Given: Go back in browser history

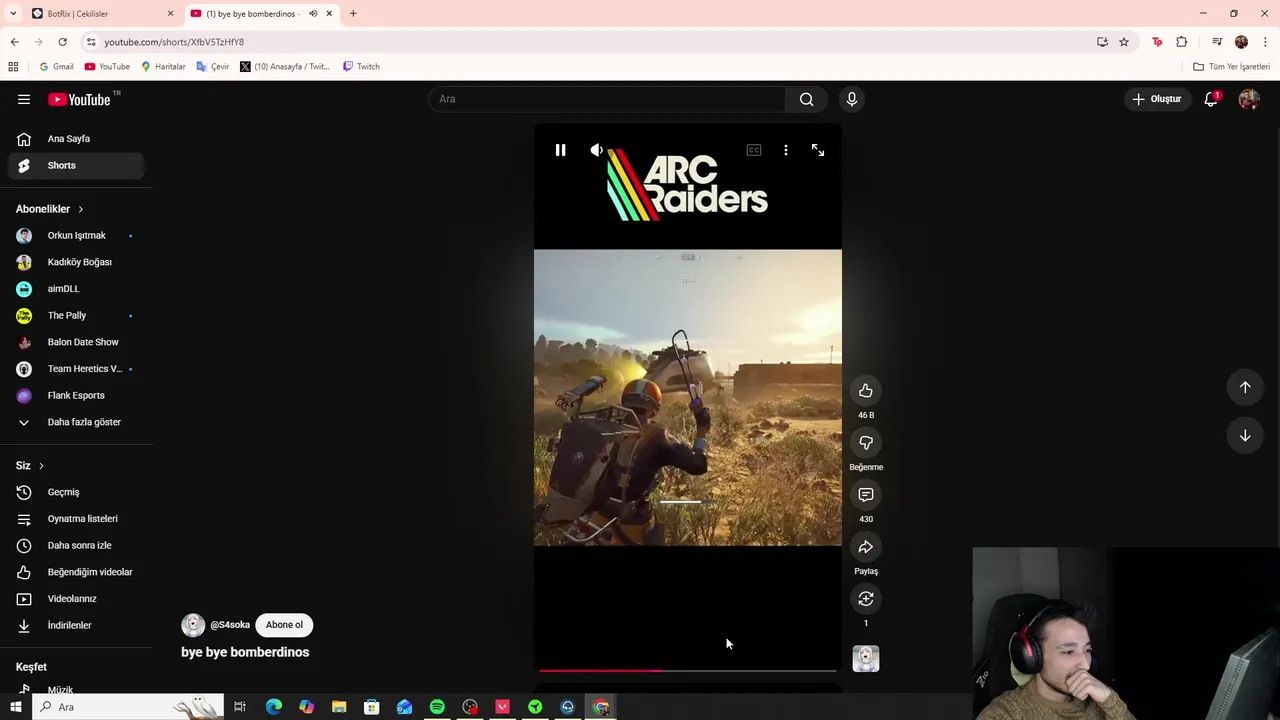Looking at the screenshot, I should pos(14,42).
